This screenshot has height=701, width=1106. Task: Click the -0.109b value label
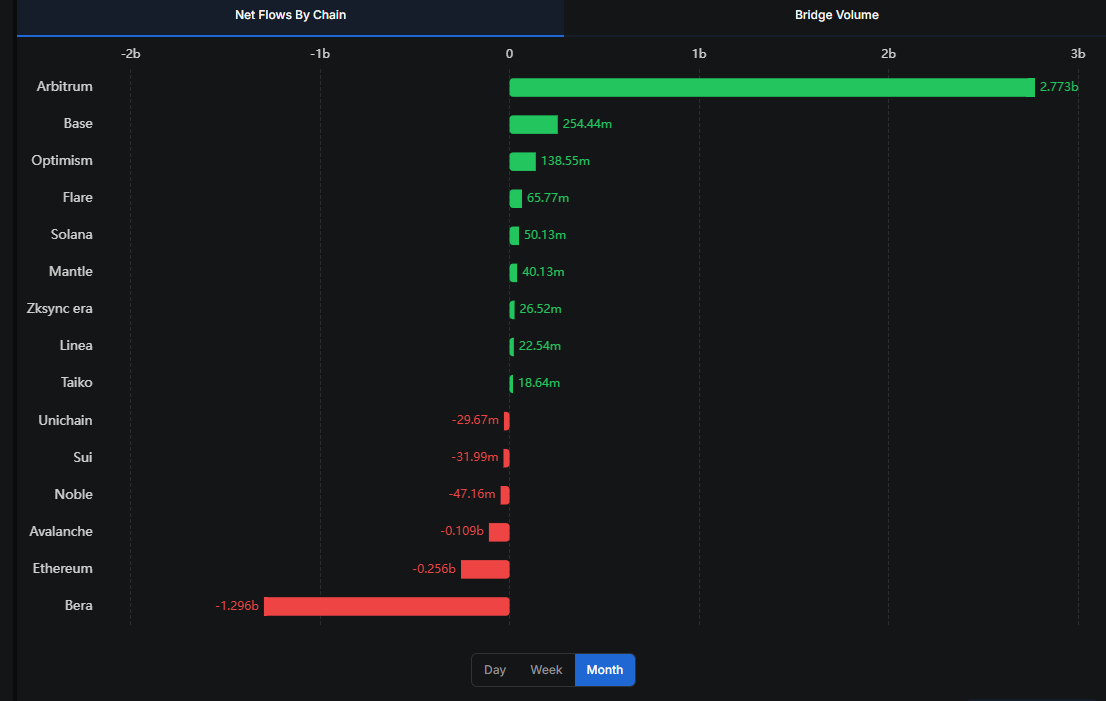click(x=462, y=531)
